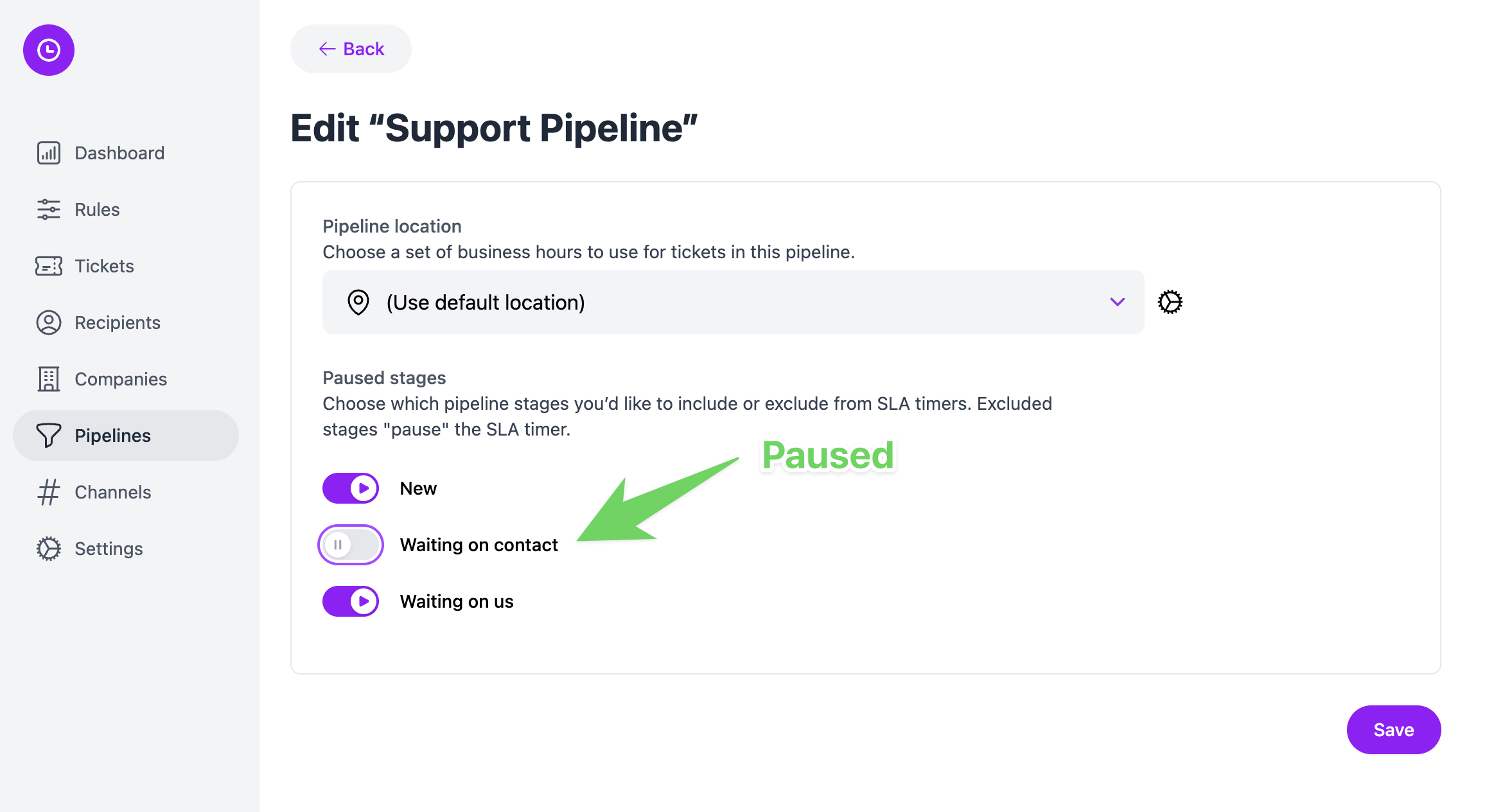Screen dimensions: 1512x812
Task: Click the purple Save button
Action: (1394, 730)
